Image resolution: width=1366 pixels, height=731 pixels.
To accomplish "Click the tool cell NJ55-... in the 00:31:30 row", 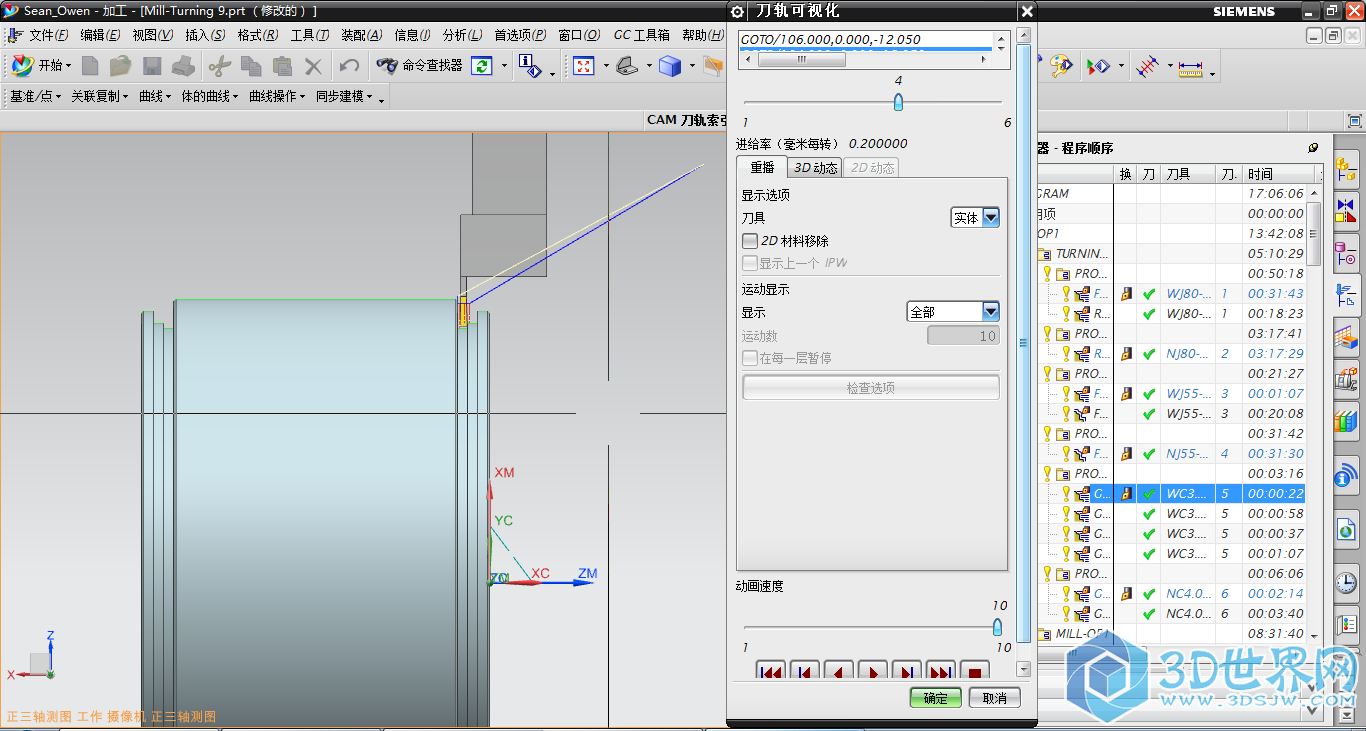I will (1189, 454).
